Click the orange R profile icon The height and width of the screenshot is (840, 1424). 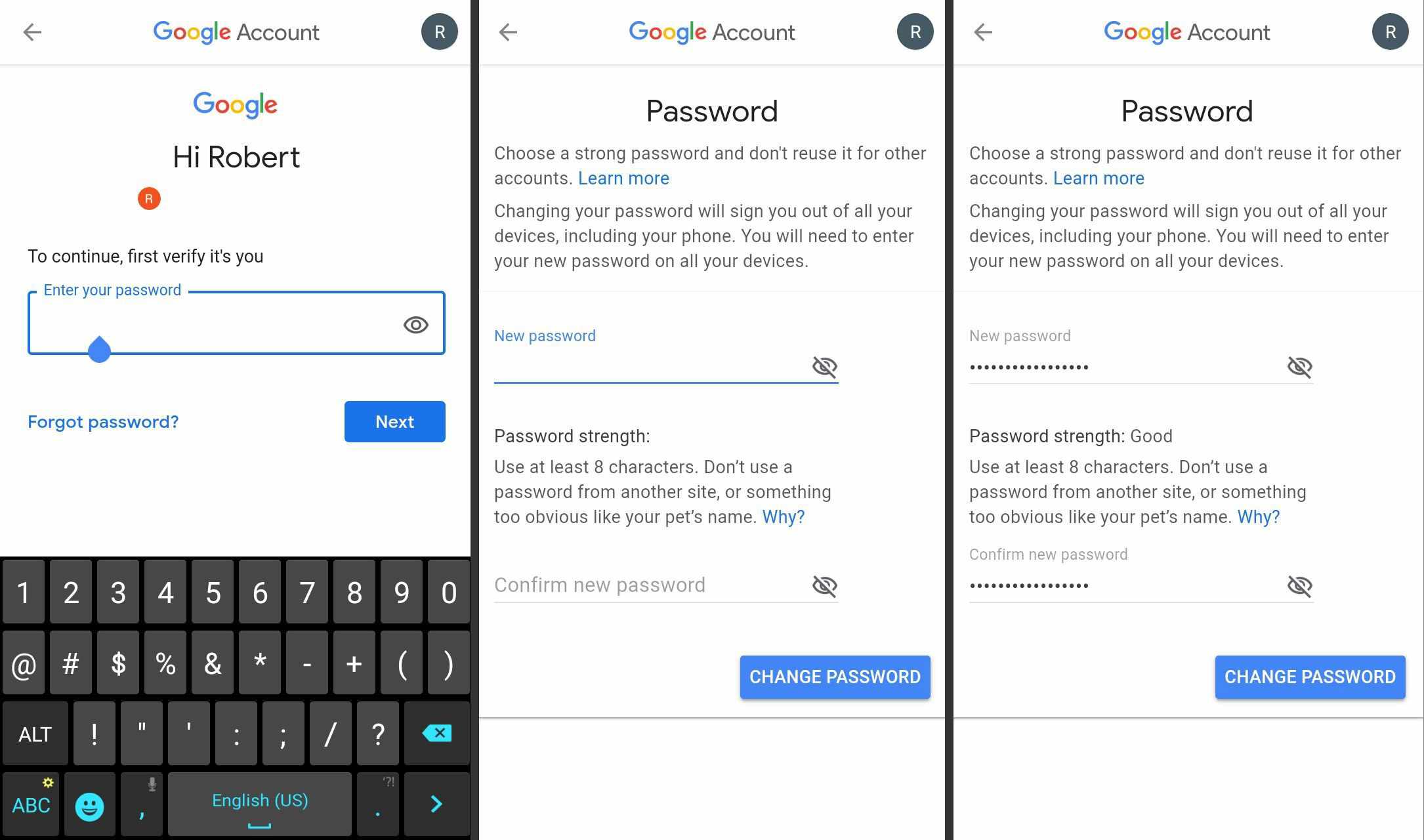(148, 197)
